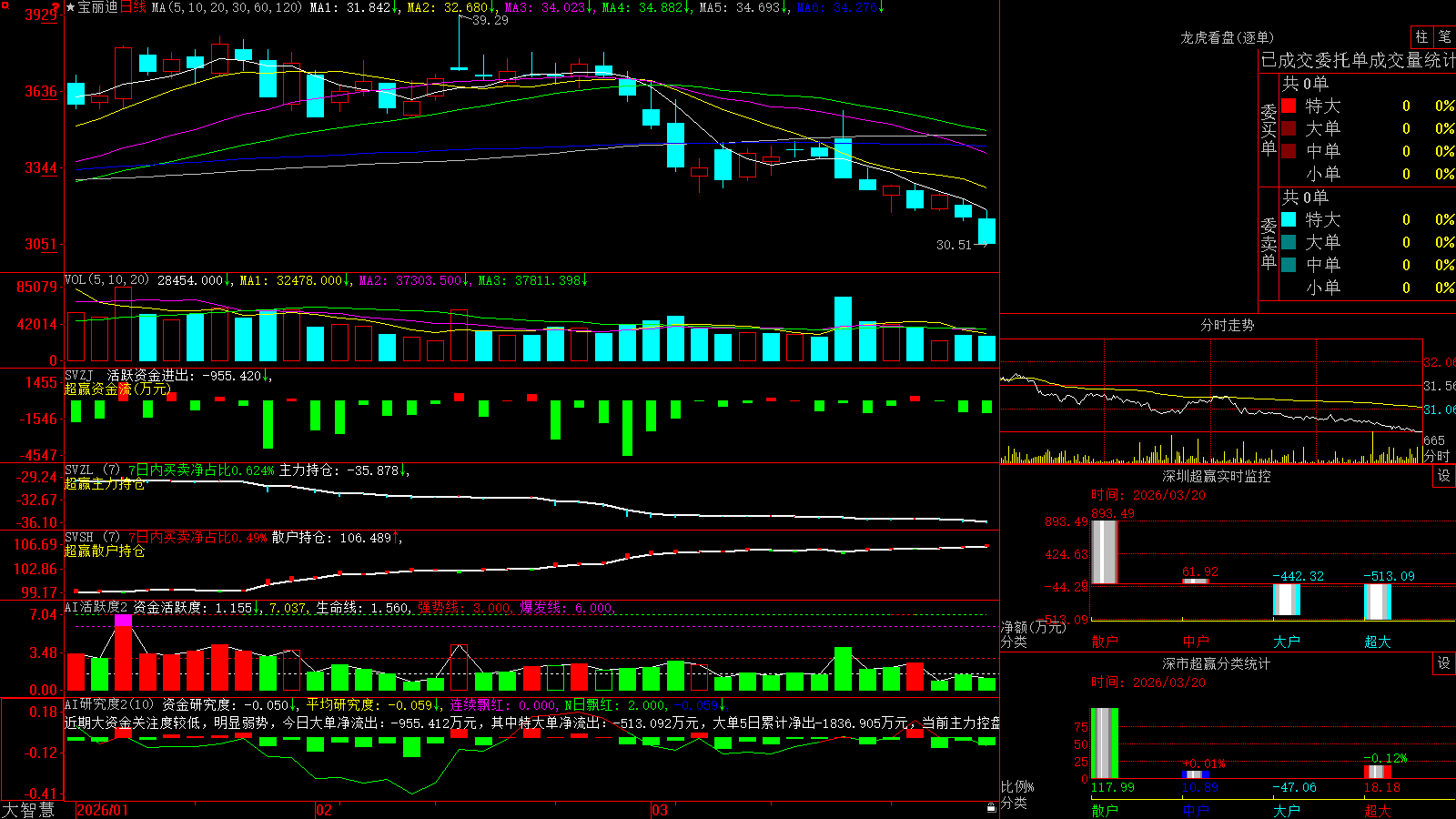
Task: Click the 已成交委托单成交量统计 header
Action: pyautogui.click(x=1358, y=60)
